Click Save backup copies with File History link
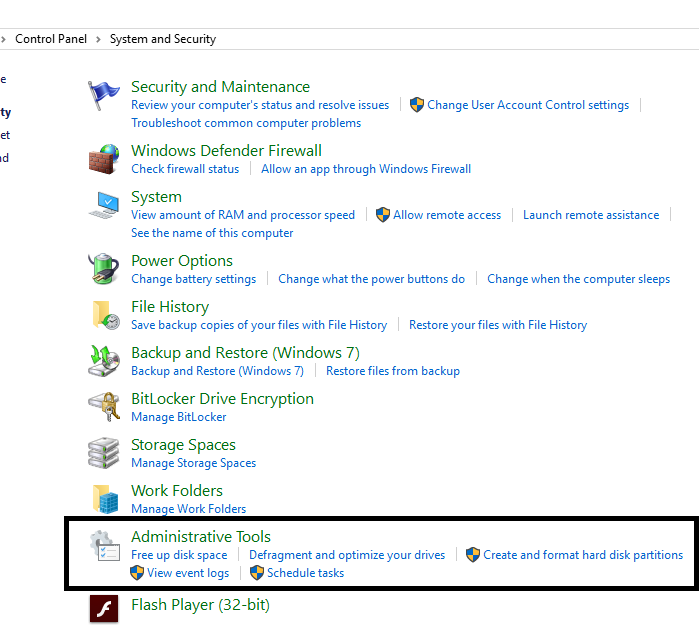The image size is (699, 633). pos(259,325)
